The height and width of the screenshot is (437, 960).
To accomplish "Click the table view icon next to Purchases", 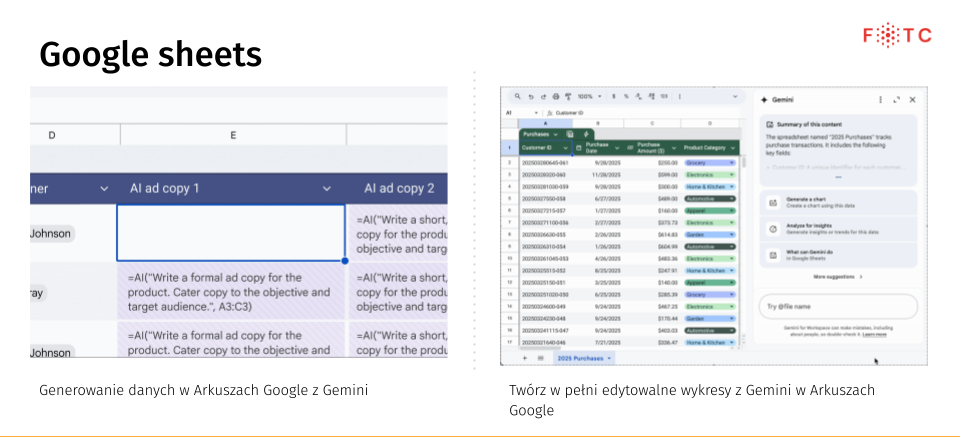I will click(570, 134).
